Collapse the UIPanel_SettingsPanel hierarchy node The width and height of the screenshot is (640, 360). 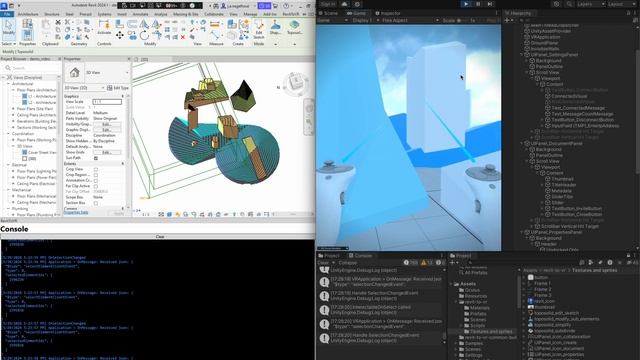pyautogui.click(x=521, y=54)
